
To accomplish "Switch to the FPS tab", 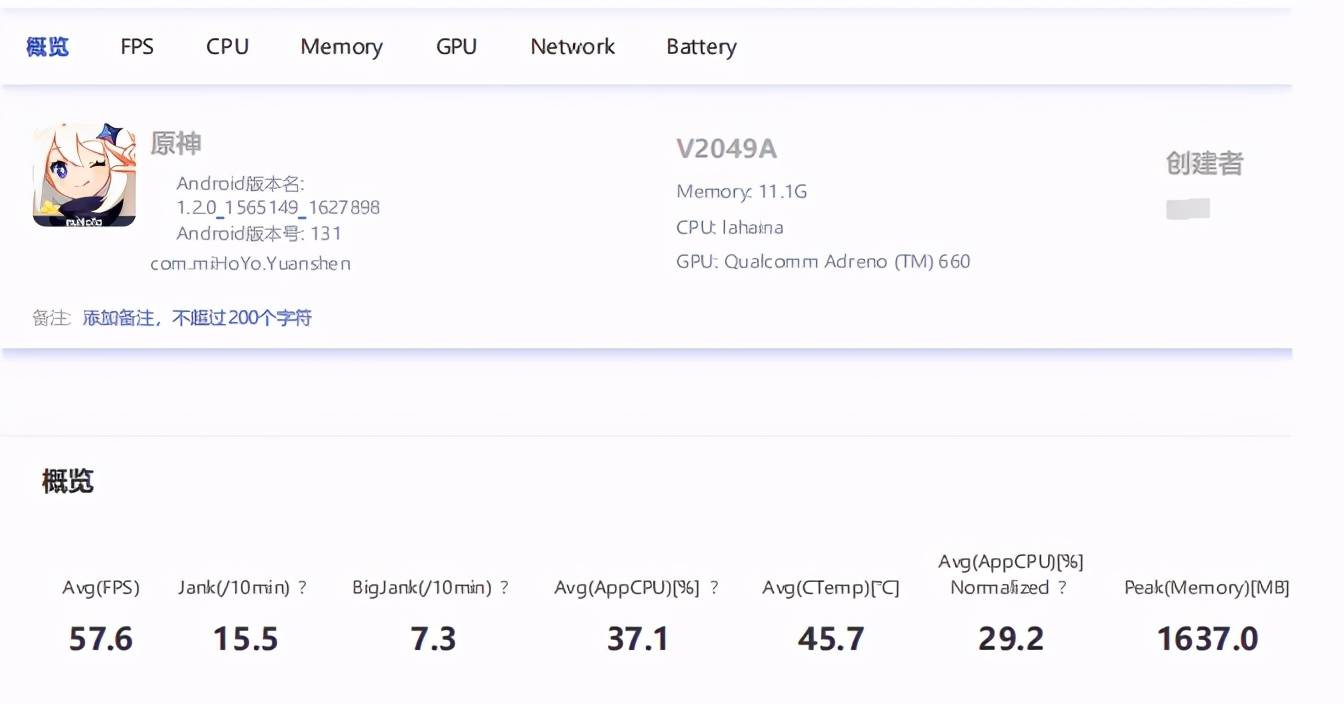I will (x=137, y=46).
